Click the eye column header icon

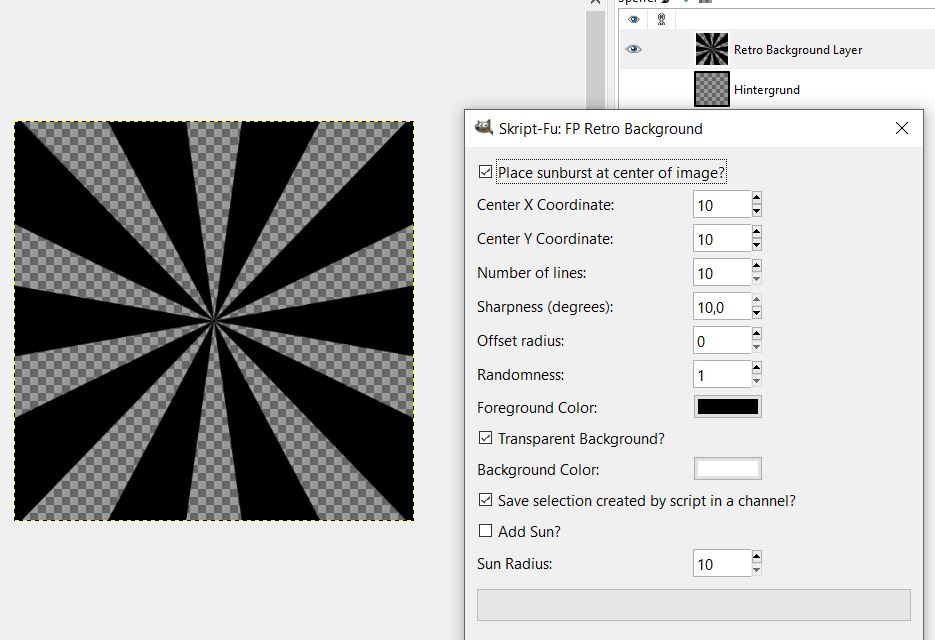633,19
